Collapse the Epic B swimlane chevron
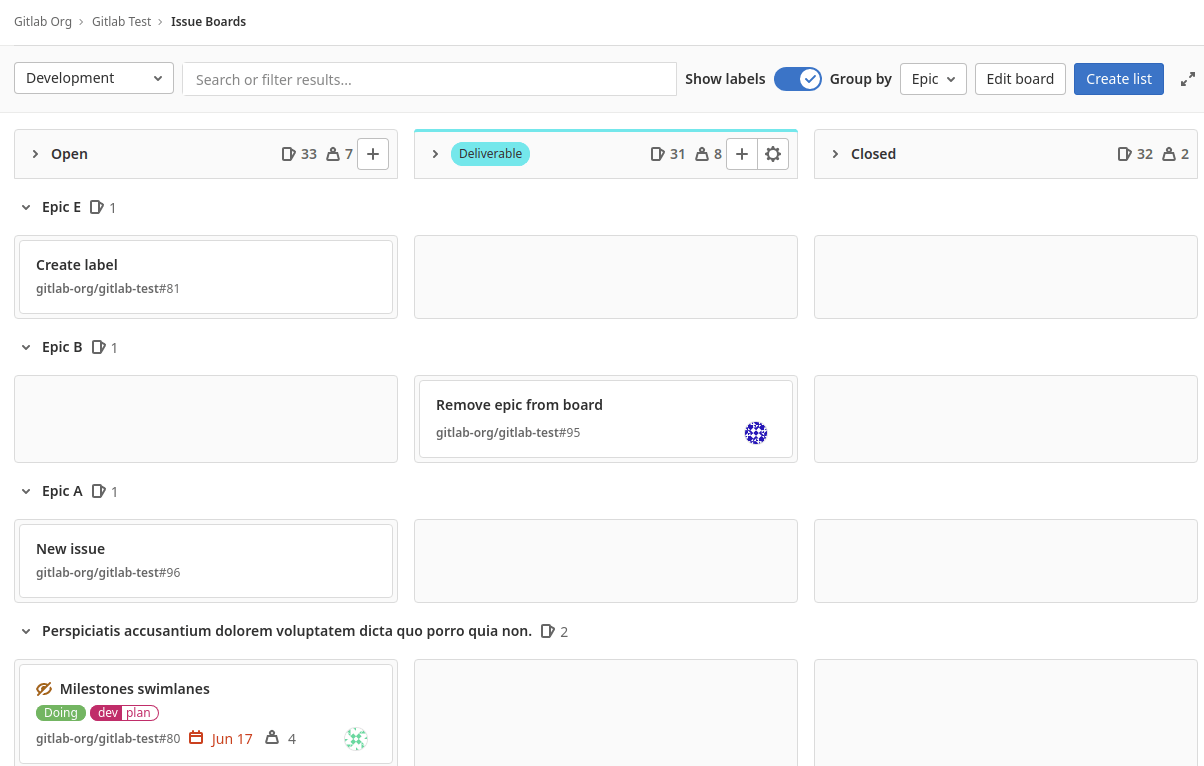1204x766 pixels. (x=26, y=347)
